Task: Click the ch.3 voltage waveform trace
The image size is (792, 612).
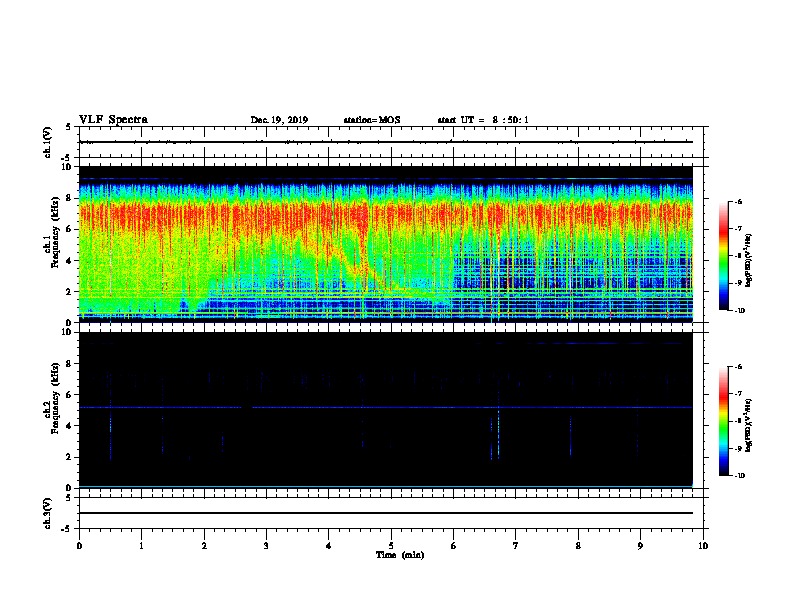Action: 386,513
